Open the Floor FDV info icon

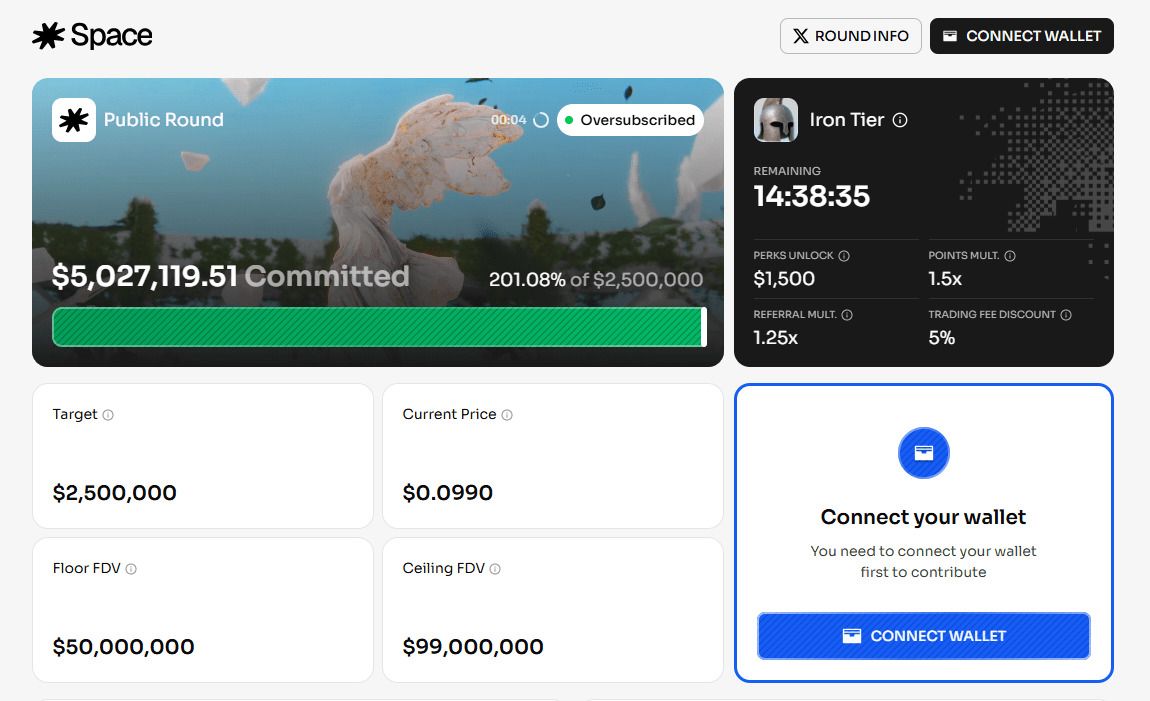click(131, 569)
